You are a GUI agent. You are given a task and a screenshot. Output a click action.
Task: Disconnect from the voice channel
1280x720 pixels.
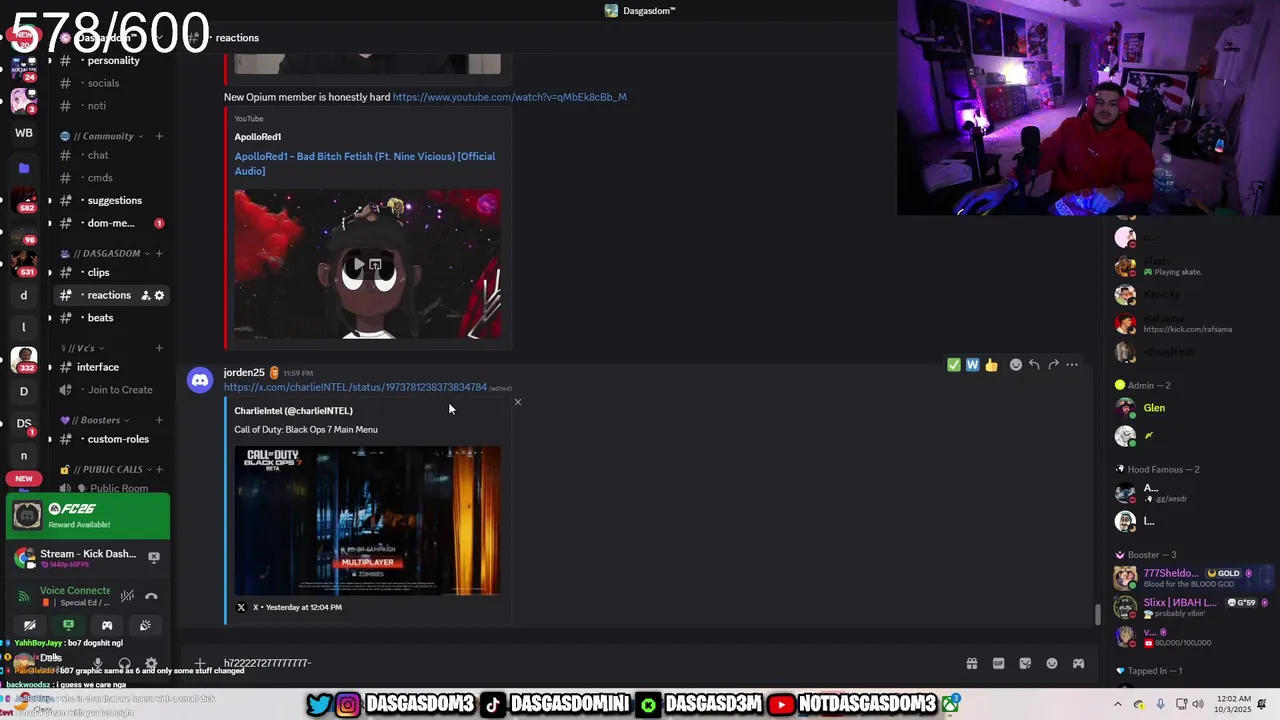pyautogui.click(x=151, y=596)
